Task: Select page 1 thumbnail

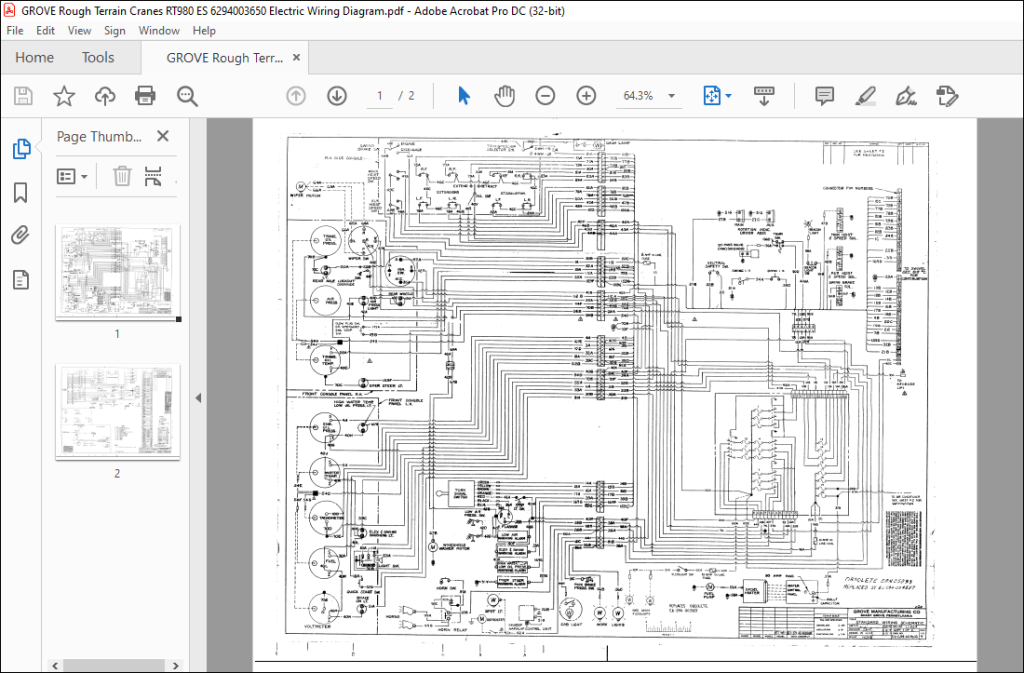Action: pyautogui.click(x=118, y=273)
